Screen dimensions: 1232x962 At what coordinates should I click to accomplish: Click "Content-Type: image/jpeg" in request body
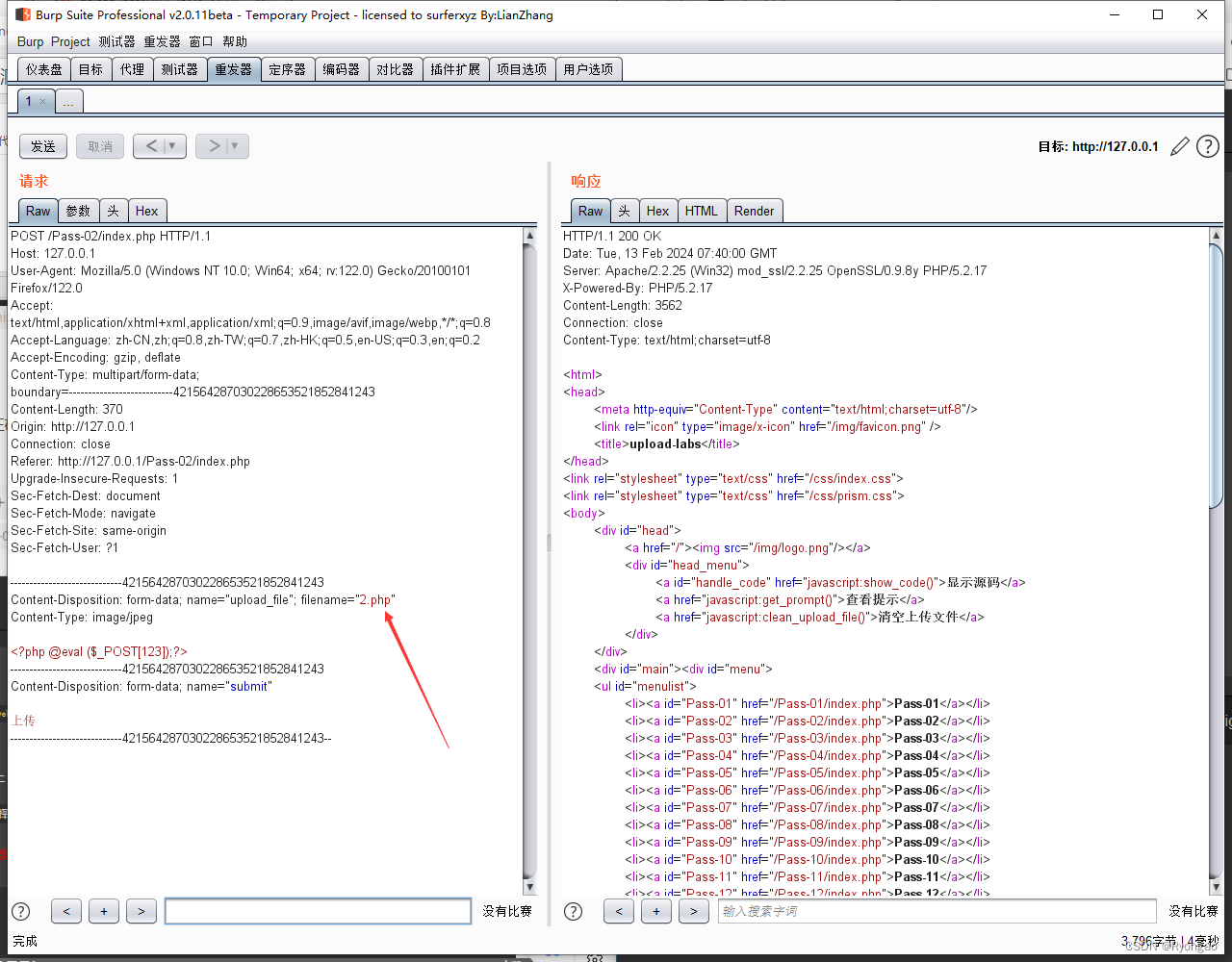tap(82, 617)
